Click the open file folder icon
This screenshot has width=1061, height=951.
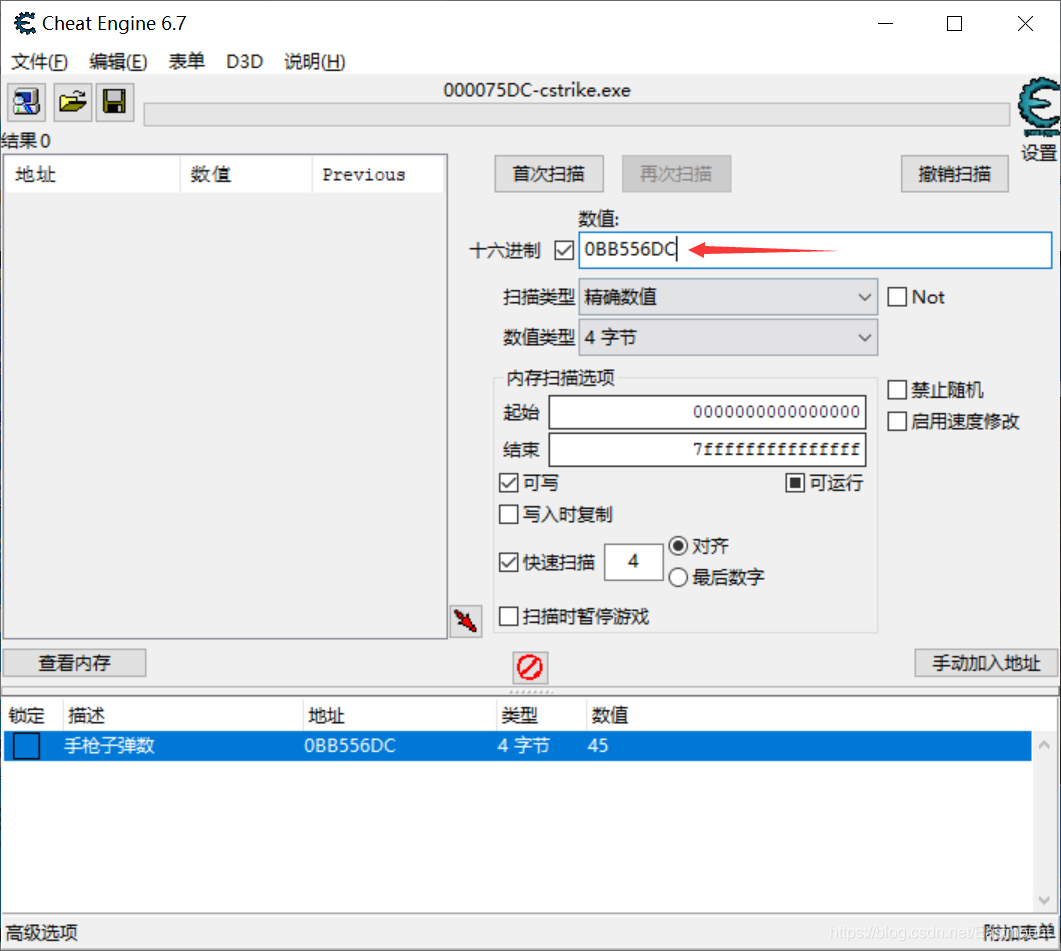coord(72,102)
